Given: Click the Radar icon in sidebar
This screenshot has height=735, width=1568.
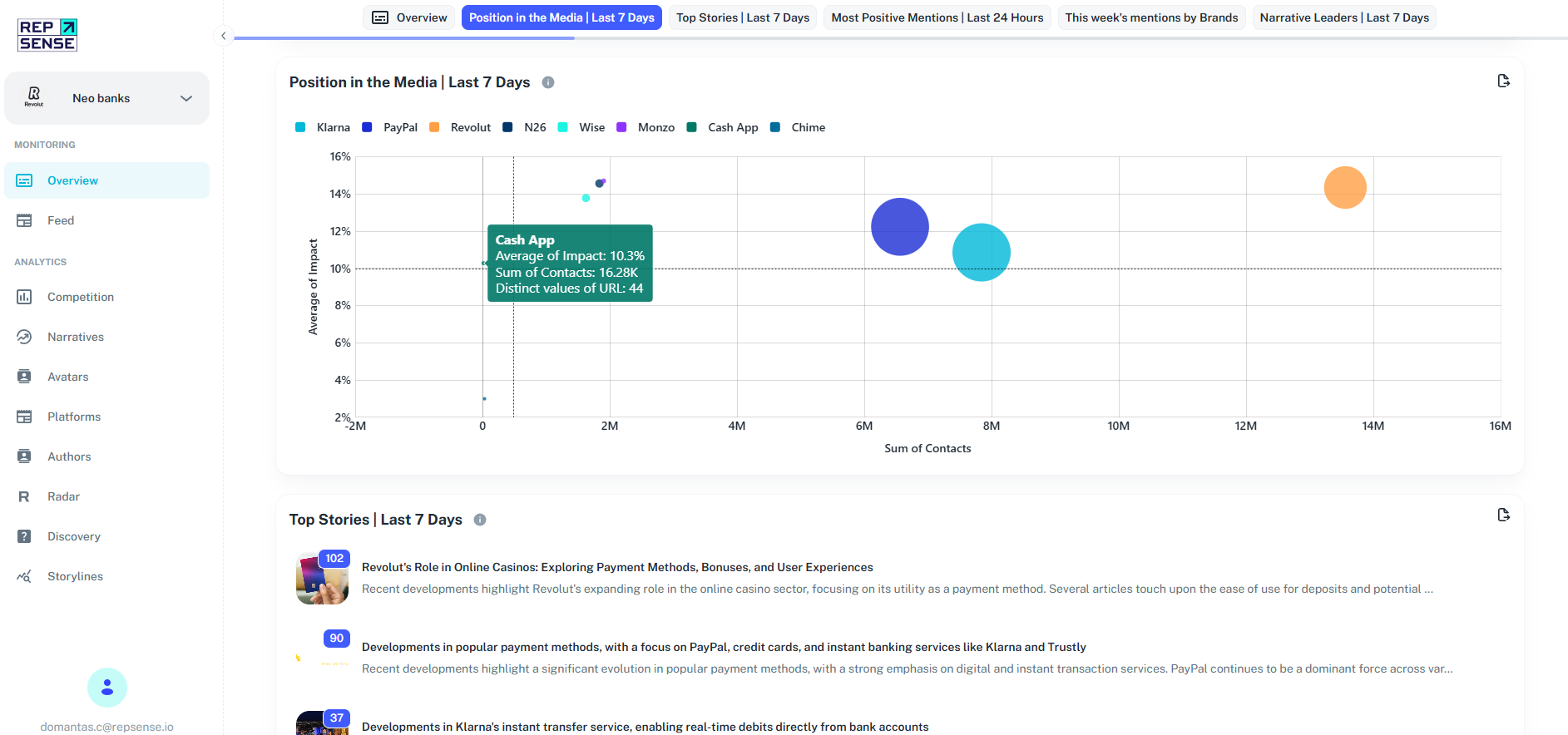Looking at the screenshot, I should point(24,496).
